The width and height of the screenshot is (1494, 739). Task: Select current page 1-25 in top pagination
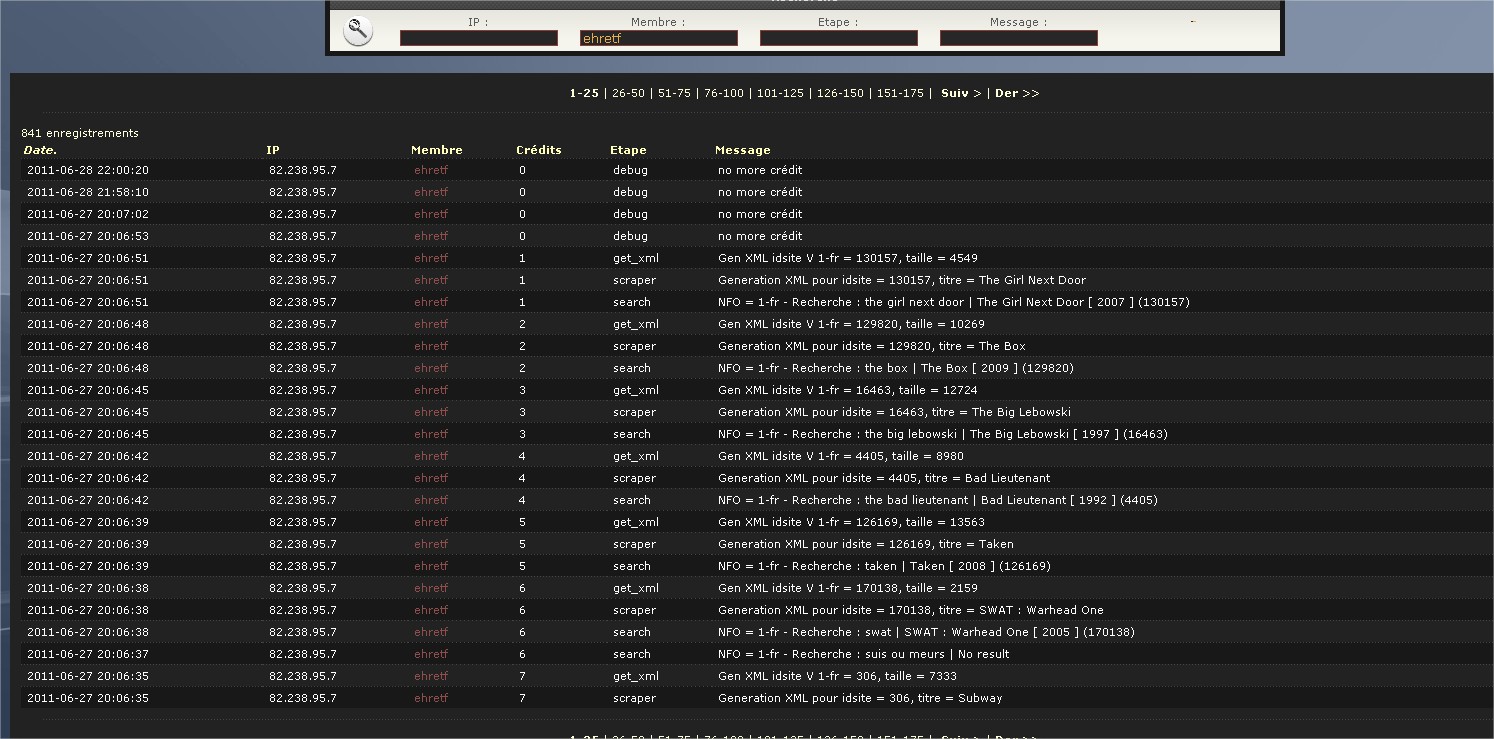point(584,93)
